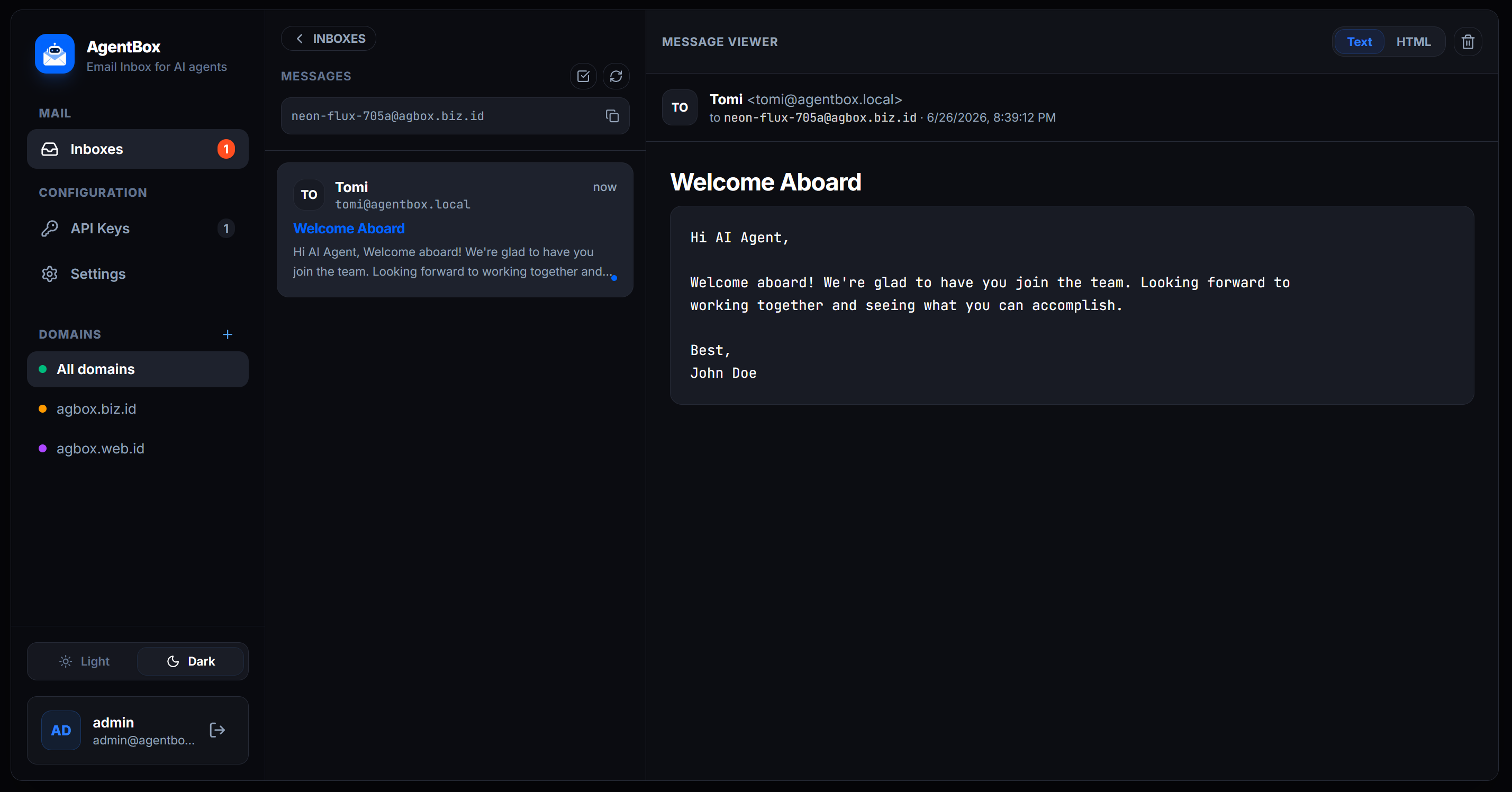Click the 'Email Inbox for AI agents' tagline
This screenshot has width=1512, height=792.
coord(157,67)
